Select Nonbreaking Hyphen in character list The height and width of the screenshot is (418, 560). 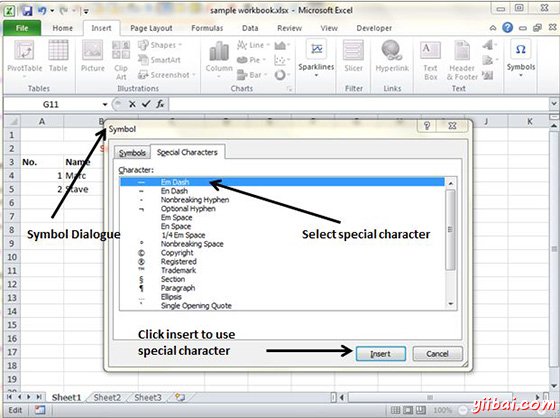(x=282, y=200)
